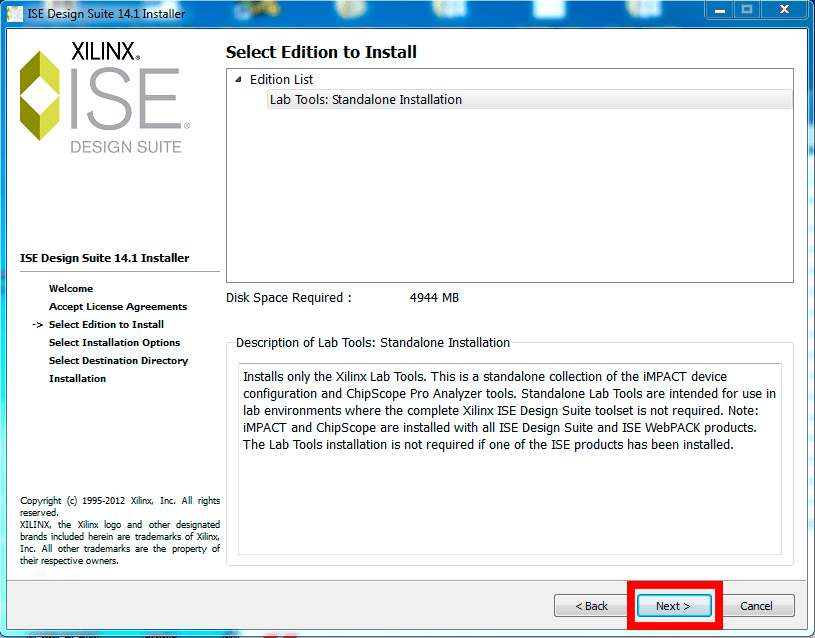Click the Select Destination Directory step
This screenshot has width=815, height=638.
[x=118, y=361]
